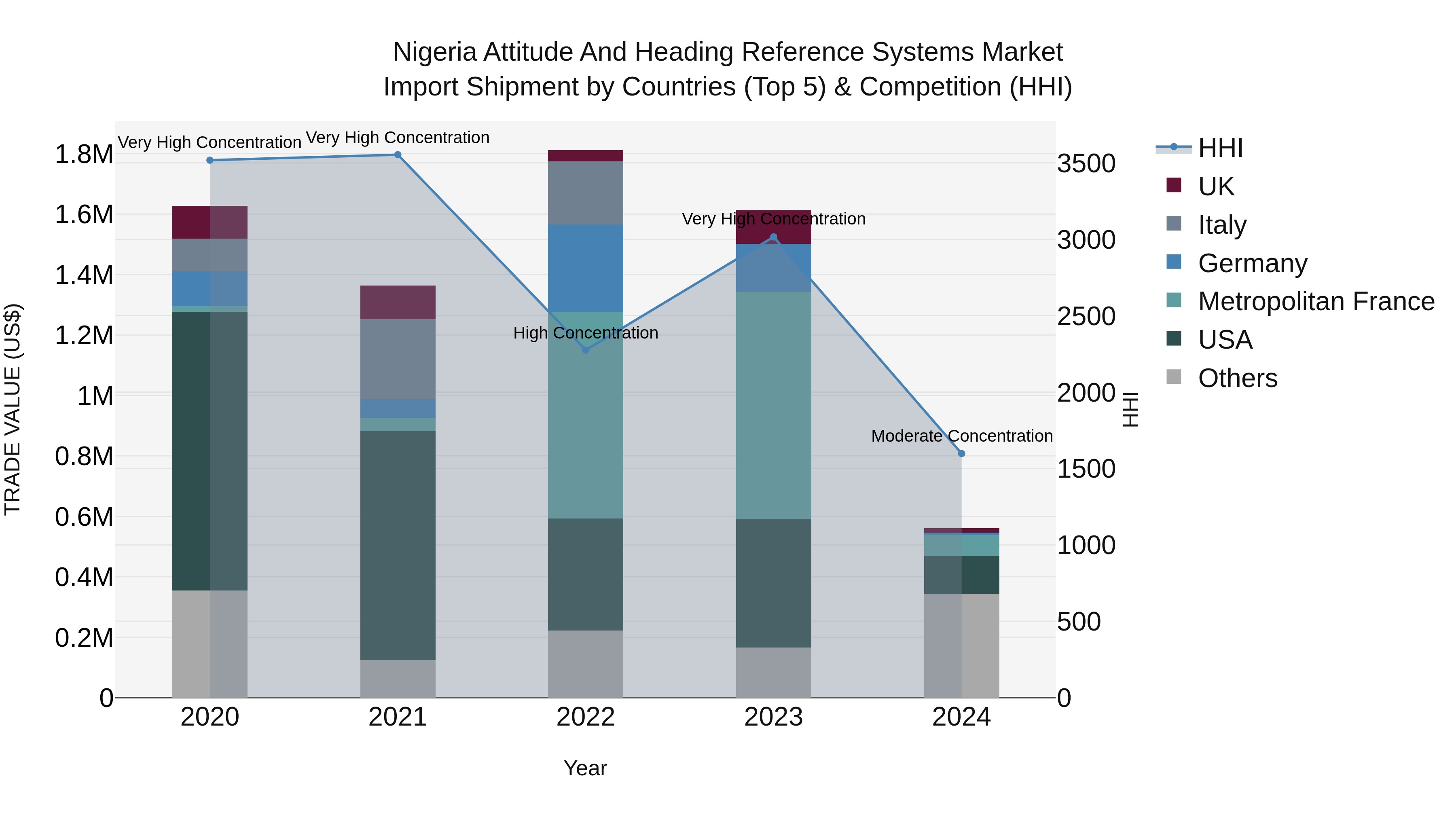
Task: Click the HHI line marker for 2024
Action: coord(961,453)
